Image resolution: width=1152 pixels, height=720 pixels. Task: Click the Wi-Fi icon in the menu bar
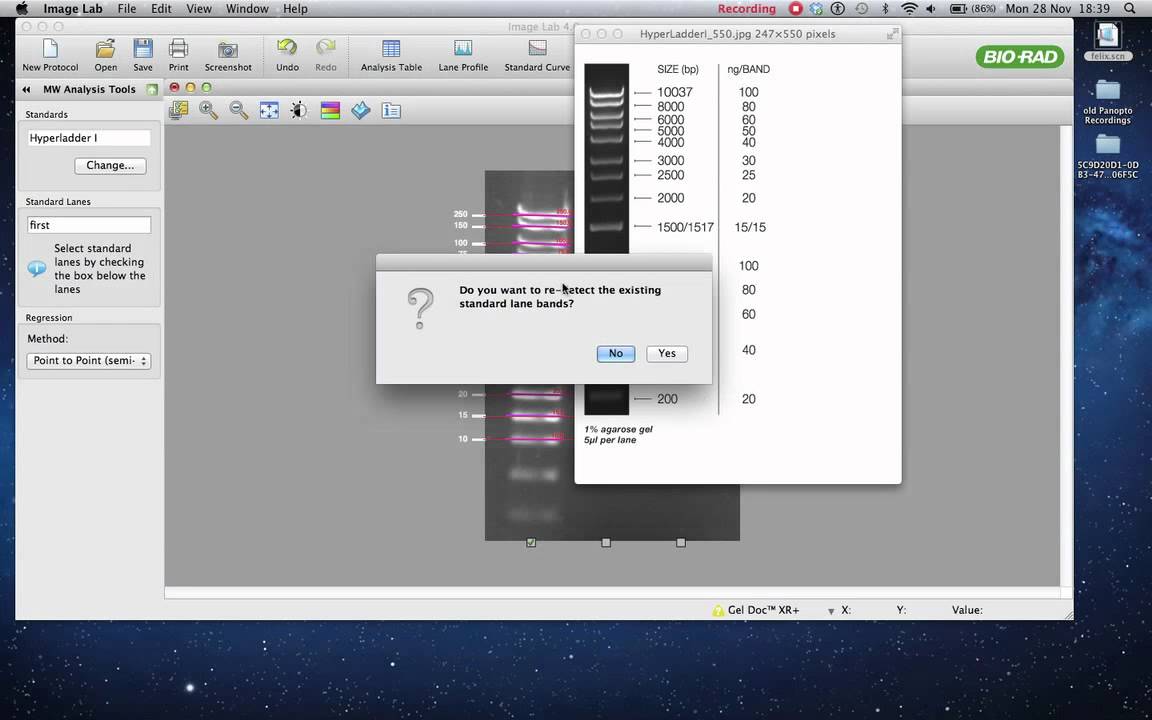[x=910, y=9]
